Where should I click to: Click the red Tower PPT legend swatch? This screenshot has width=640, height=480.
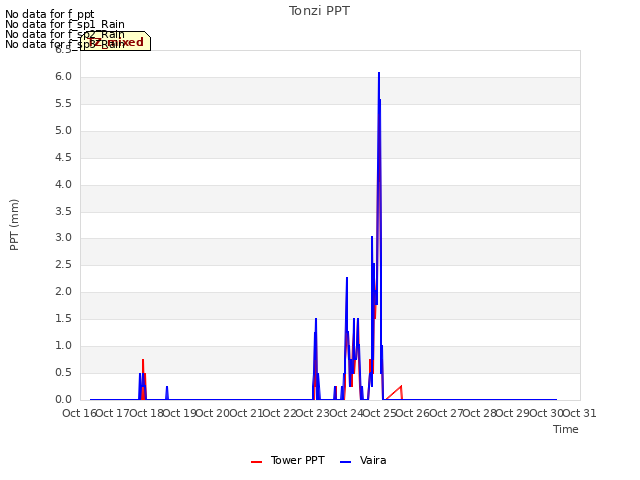[x=256, y=462]
